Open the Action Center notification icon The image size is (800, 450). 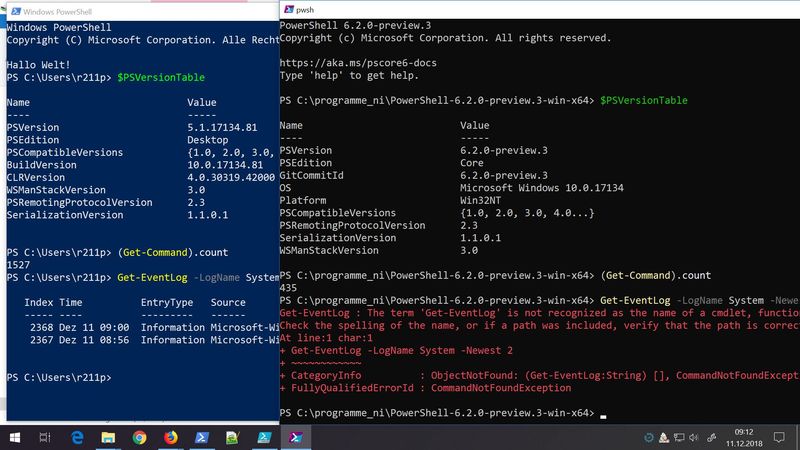coord(779,437)
